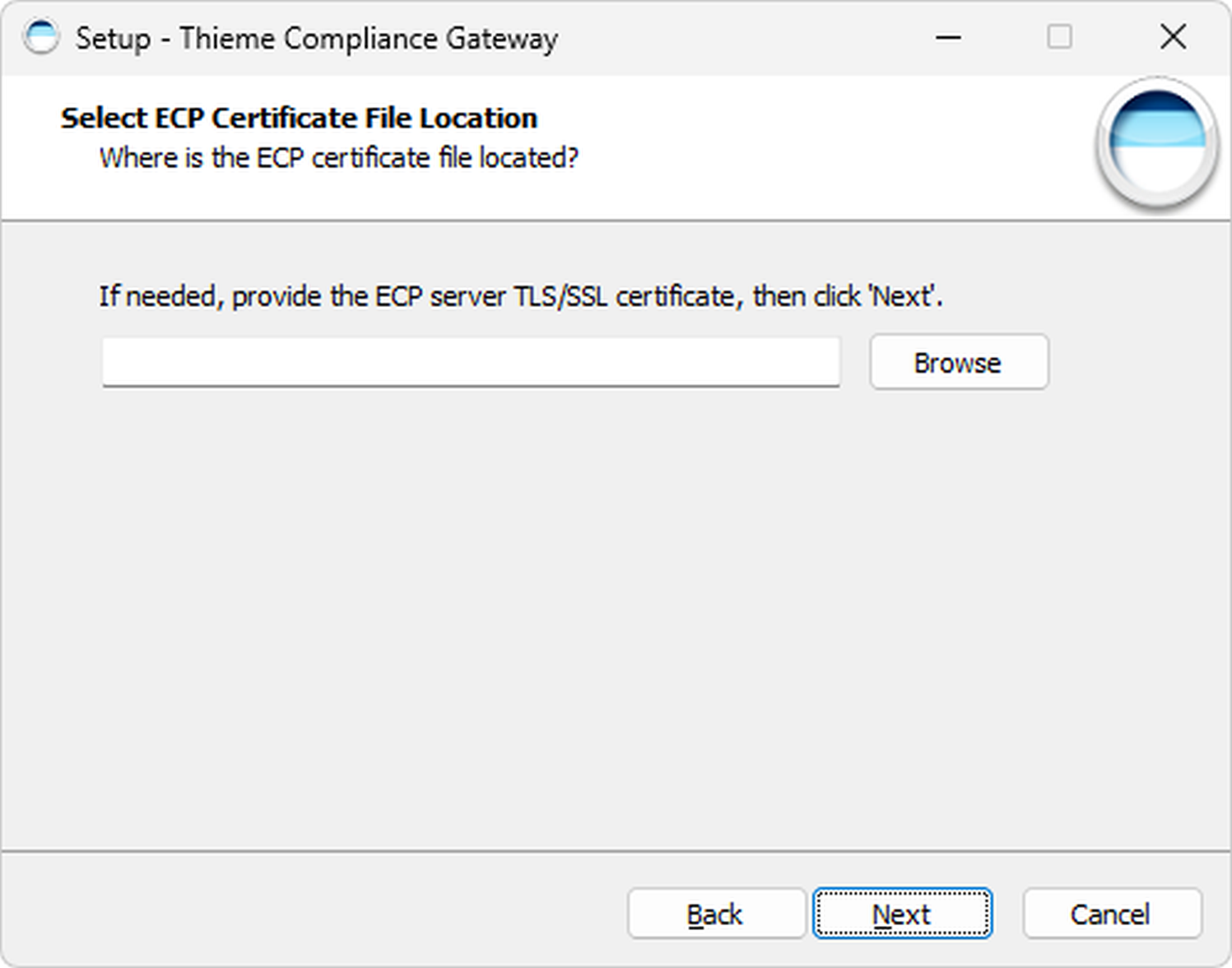Click the 'If needed, provide the ECP server' instruction
Image resolution: width=1232 pixels, height=968 pixels.
tap(520, 296)
